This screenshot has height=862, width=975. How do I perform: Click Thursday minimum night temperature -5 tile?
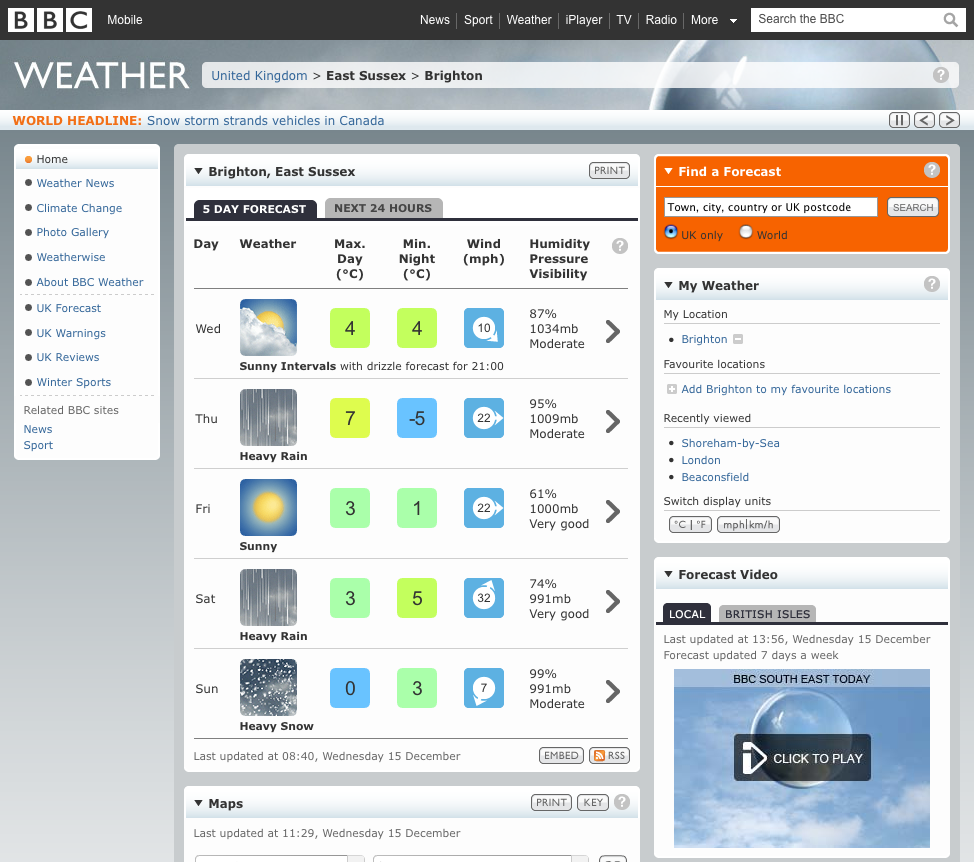(417, 418)
